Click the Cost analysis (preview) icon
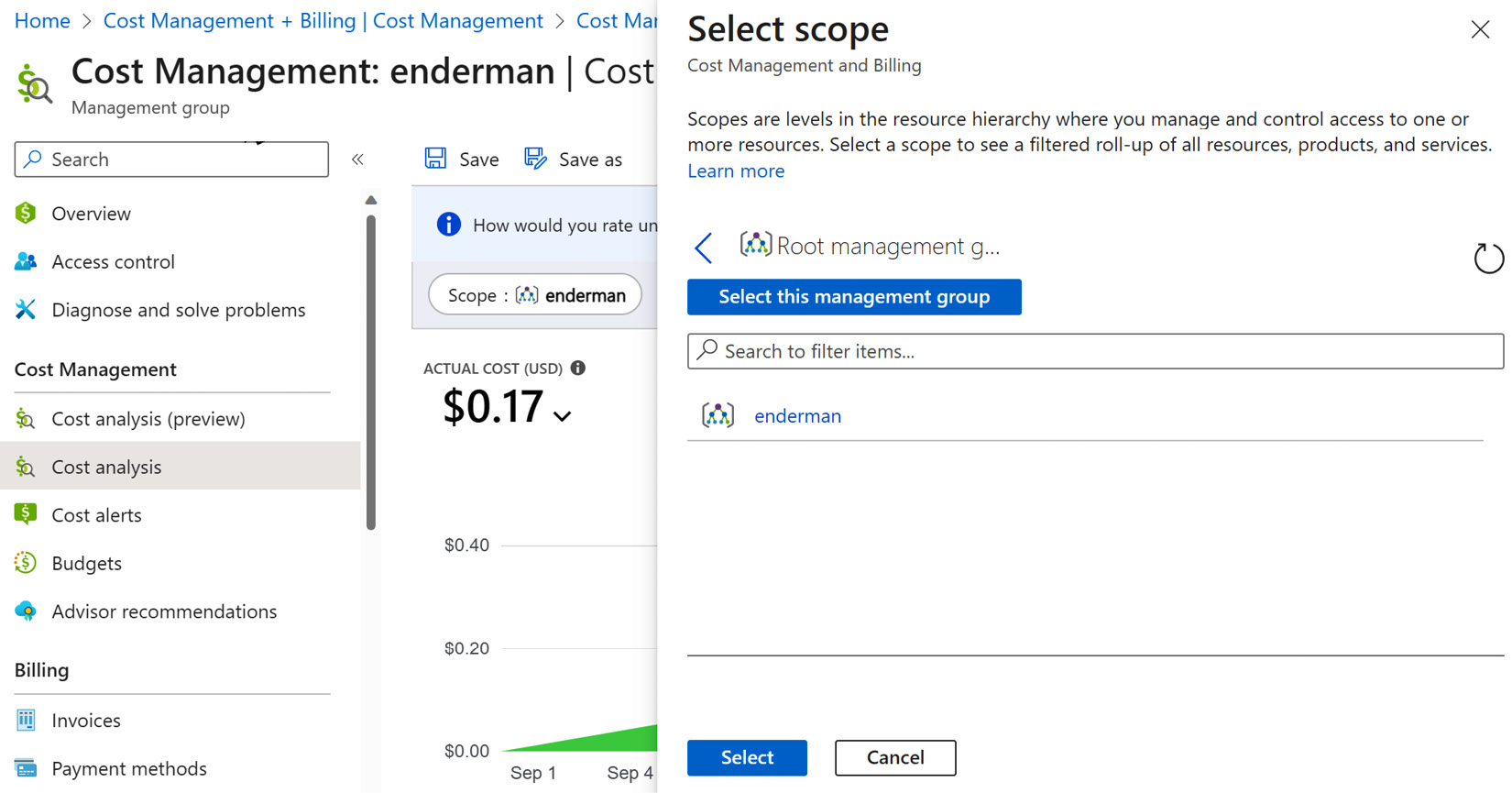Viewport: 1512px width, 793px height. (26, 419)
